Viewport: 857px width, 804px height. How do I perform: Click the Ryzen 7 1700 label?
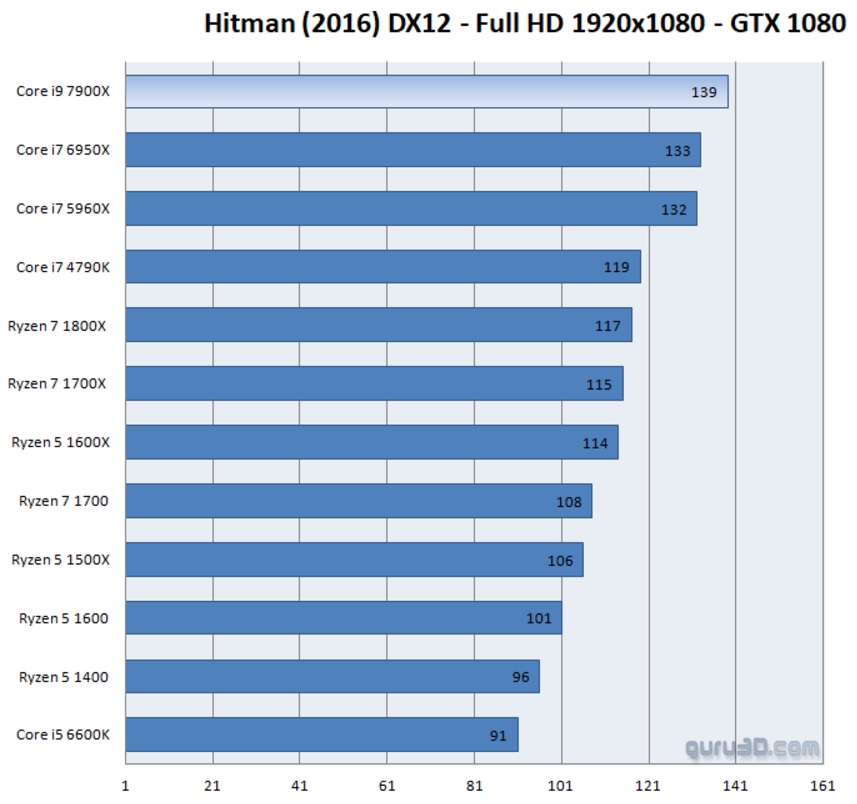(63, 501)
